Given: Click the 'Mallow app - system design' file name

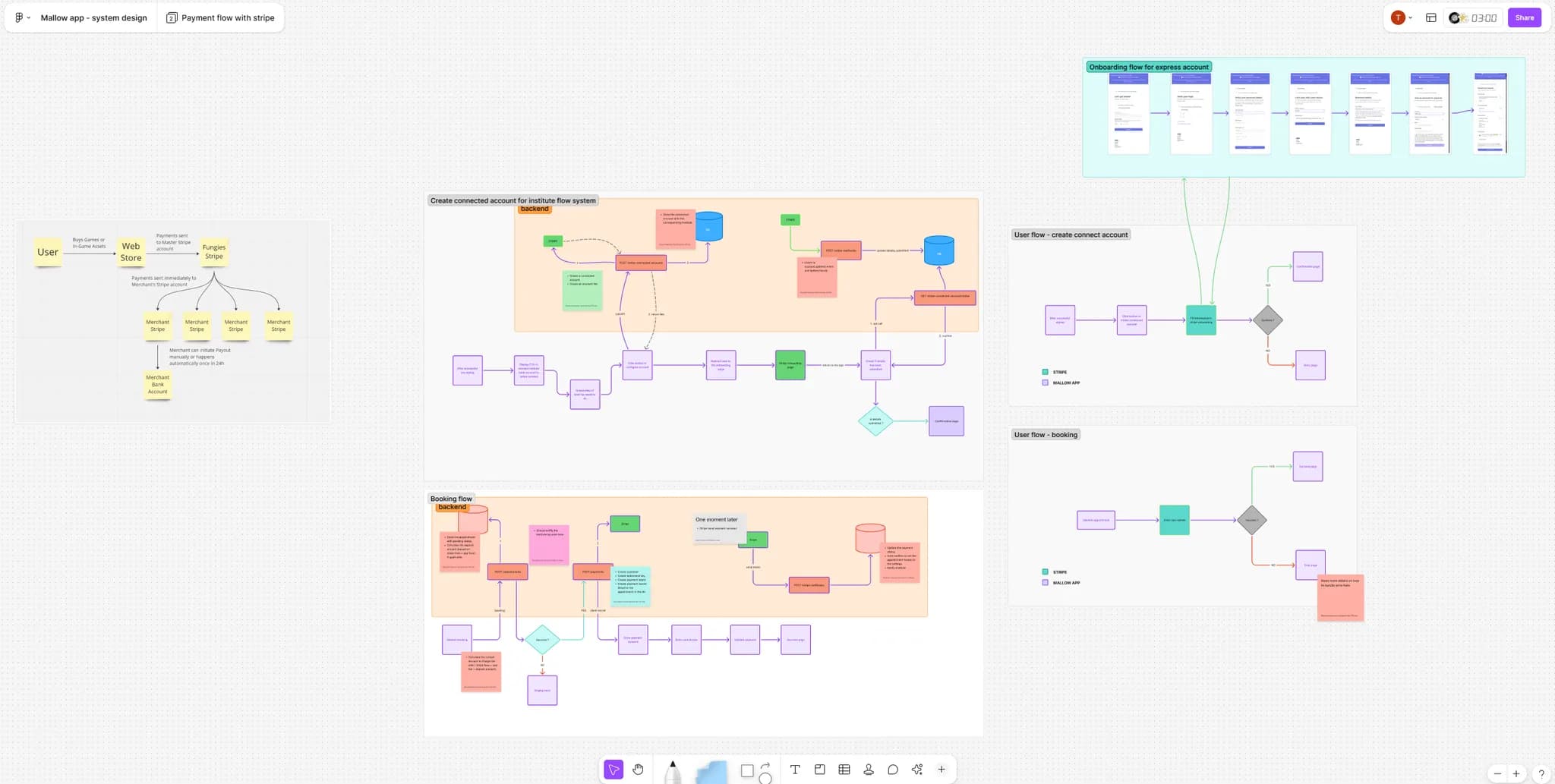Looking at the screenshot, I should pyautogui.click(x=93, y=17).
